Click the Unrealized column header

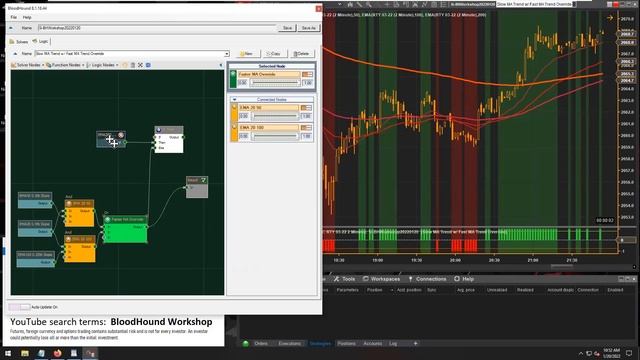tap(497, 290)
